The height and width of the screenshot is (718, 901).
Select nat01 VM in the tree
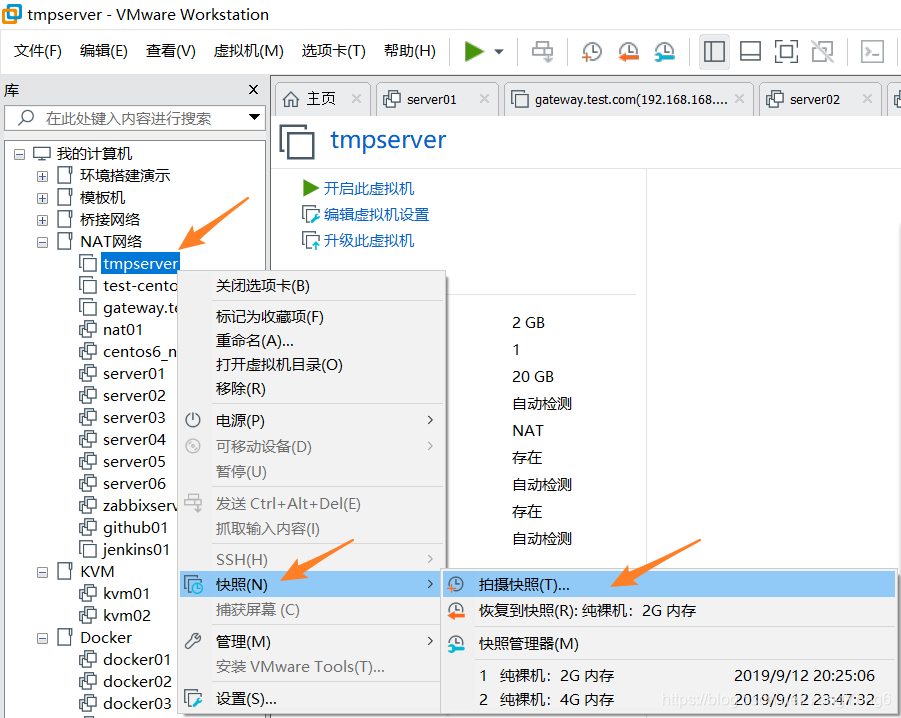tap(122, 330)
